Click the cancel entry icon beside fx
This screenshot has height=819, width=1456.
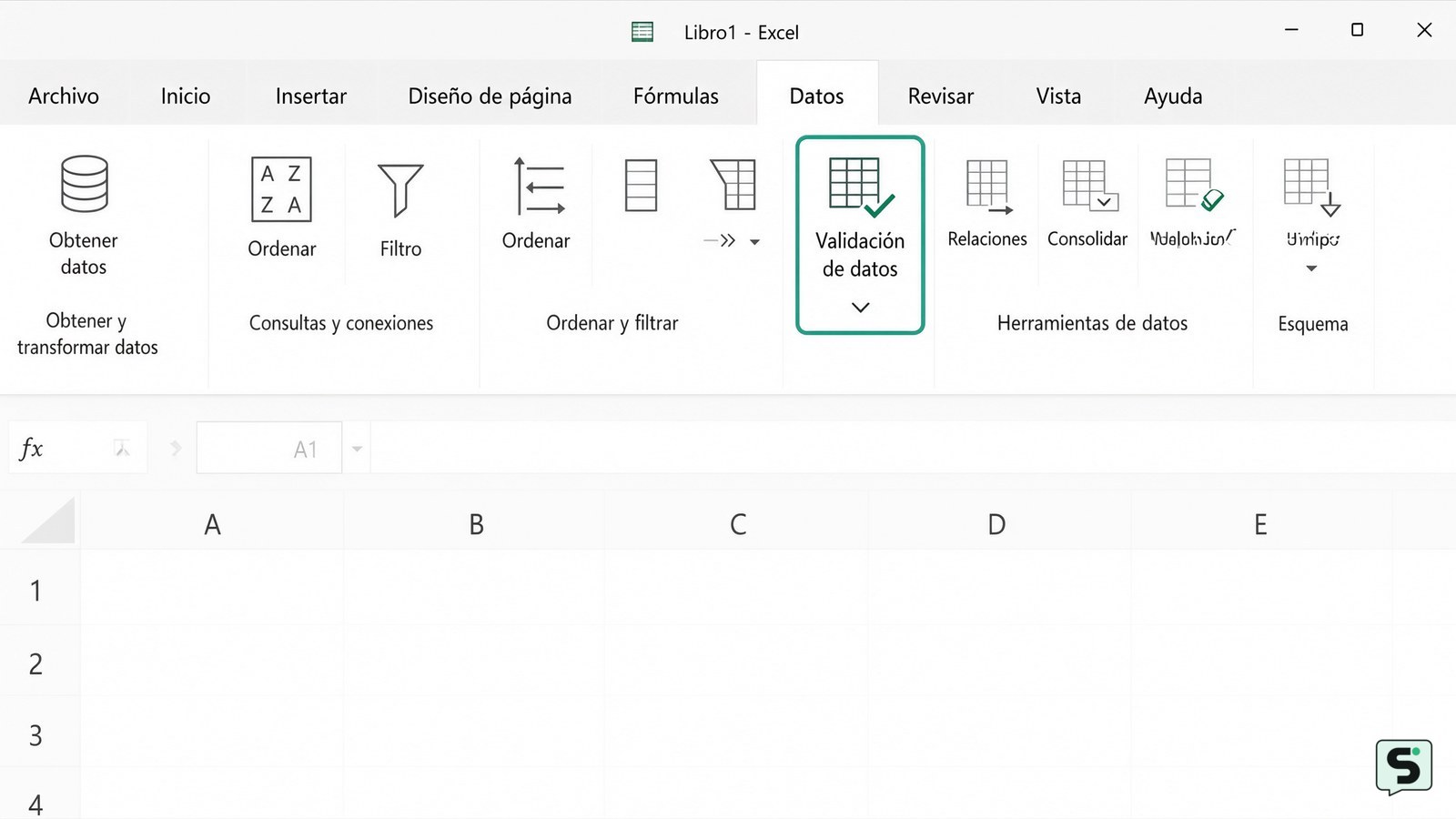click(x=122, y=448)
